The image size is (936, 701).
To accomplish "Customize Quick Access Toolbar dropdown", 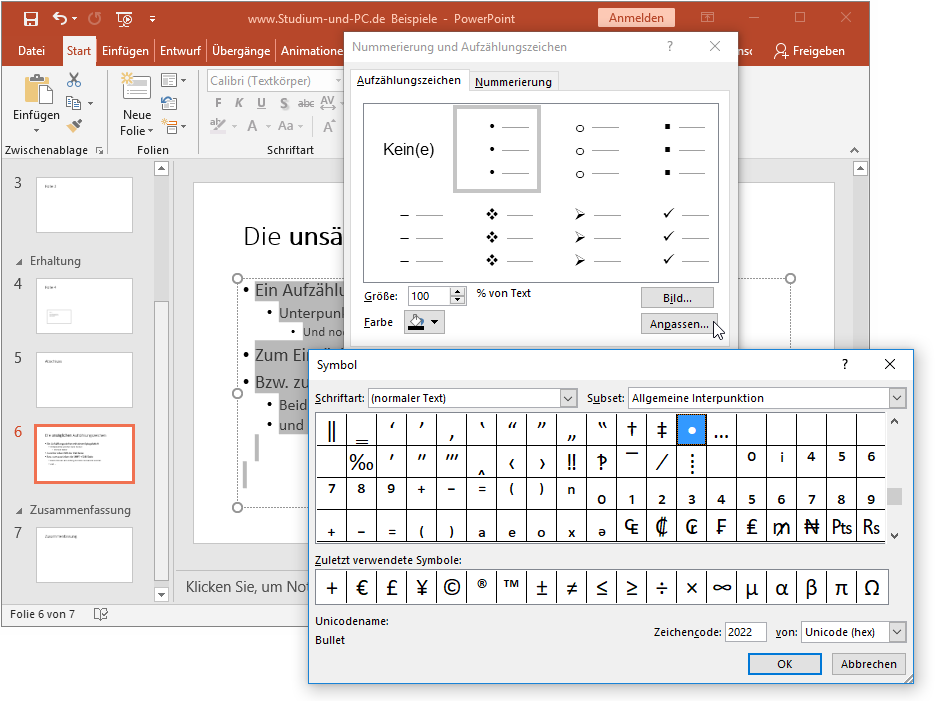I will (152, 19).
